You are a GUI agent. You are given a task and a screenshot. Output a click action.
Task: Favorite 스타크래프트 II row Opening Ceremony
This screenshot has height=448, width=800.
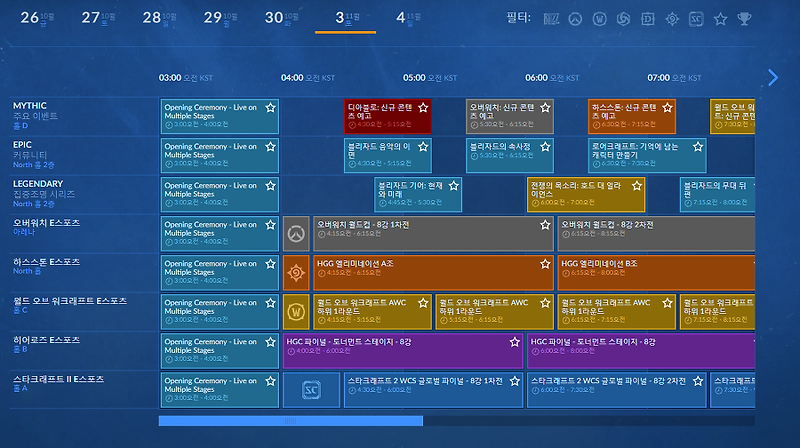click(270, 381)
